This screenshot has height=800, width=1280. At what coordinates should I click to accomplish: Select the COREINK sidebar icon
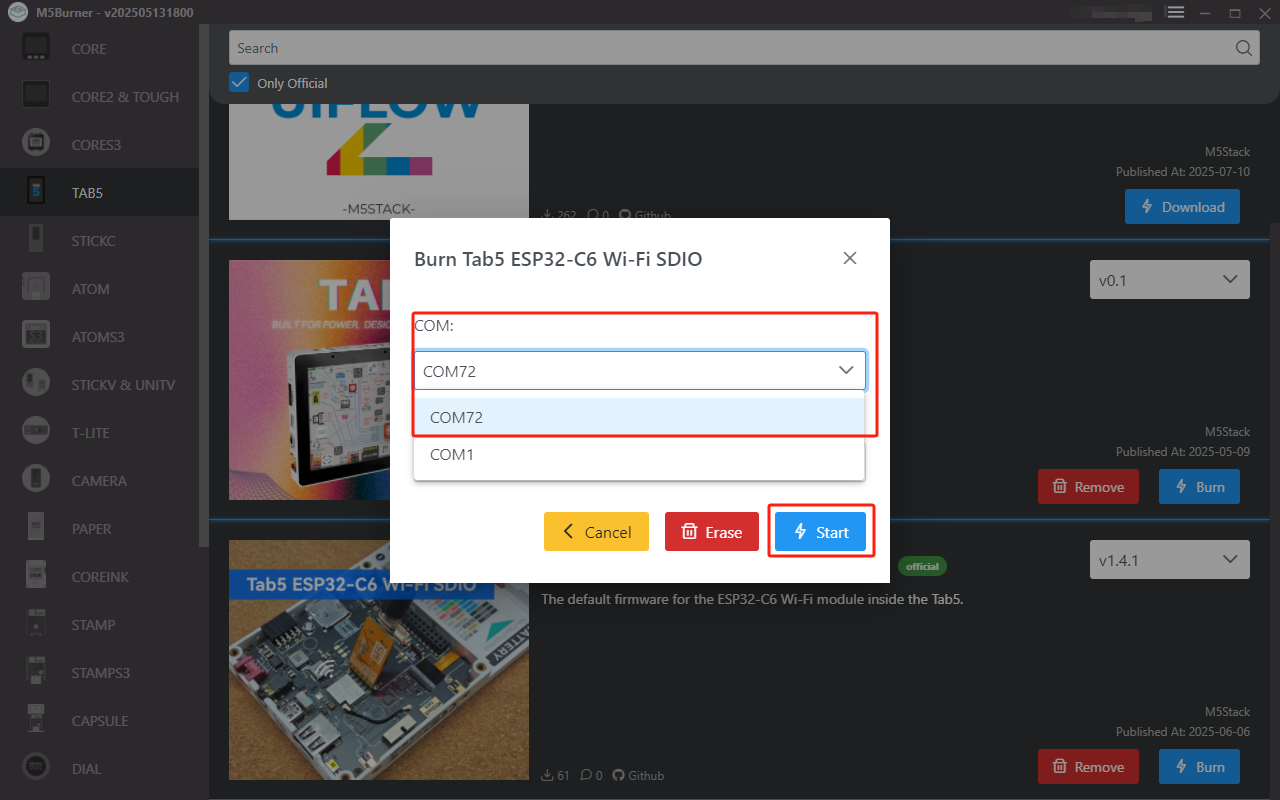click(x=36, y=576)
